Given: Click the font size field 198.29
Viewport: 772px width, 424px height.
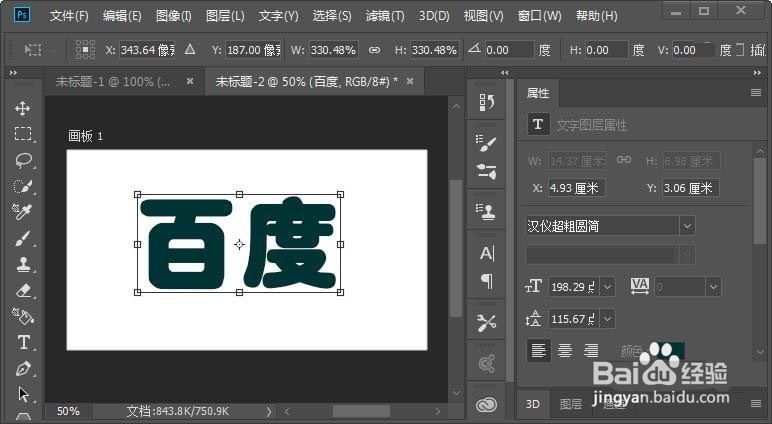Looking at the screenshot, I should pyautogui.click(x=574, y=287).
